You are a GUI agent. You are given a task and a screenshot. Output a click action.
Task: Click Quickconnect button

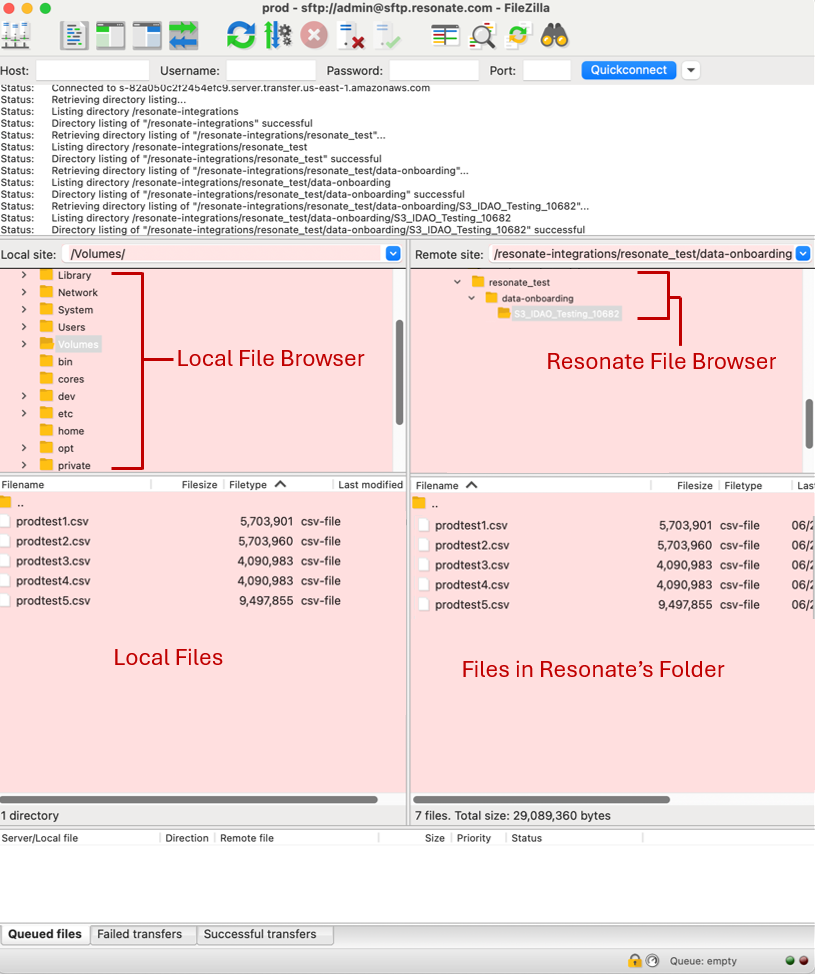(x=629, y=70)
